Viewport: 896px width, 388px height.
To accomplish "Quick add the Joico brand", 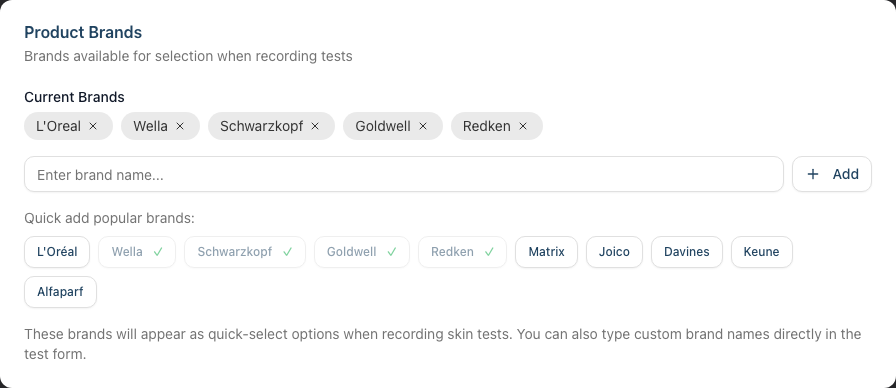I will (614, 252).
